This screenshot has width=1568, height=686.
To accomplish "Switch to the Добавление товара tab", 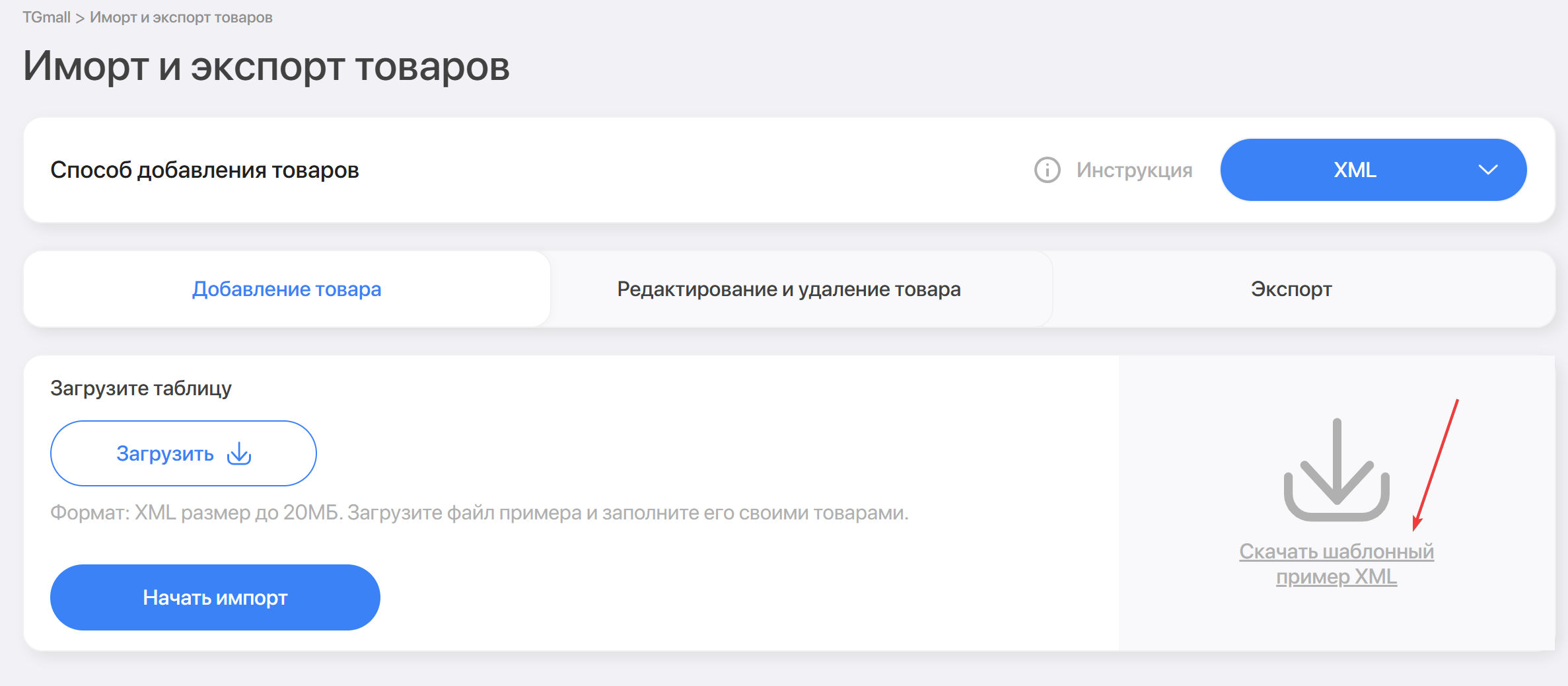I will point(287,289).
